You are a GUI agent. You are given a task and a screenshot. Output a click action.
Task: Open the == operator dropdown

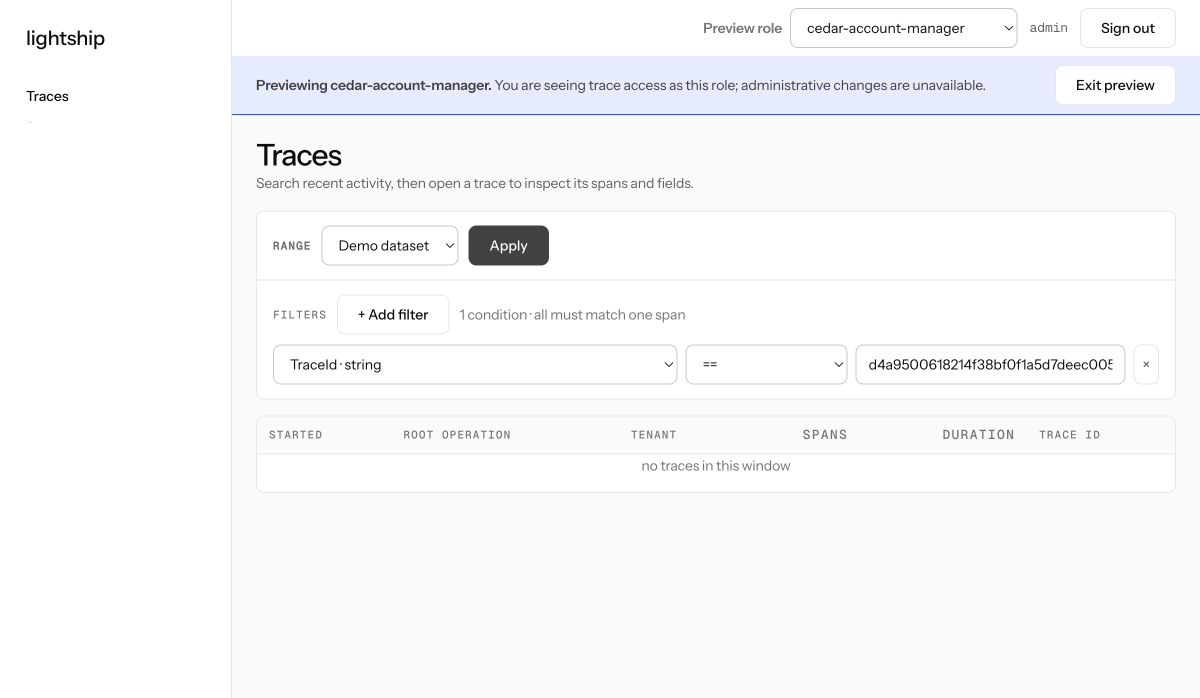pos(767,365)
